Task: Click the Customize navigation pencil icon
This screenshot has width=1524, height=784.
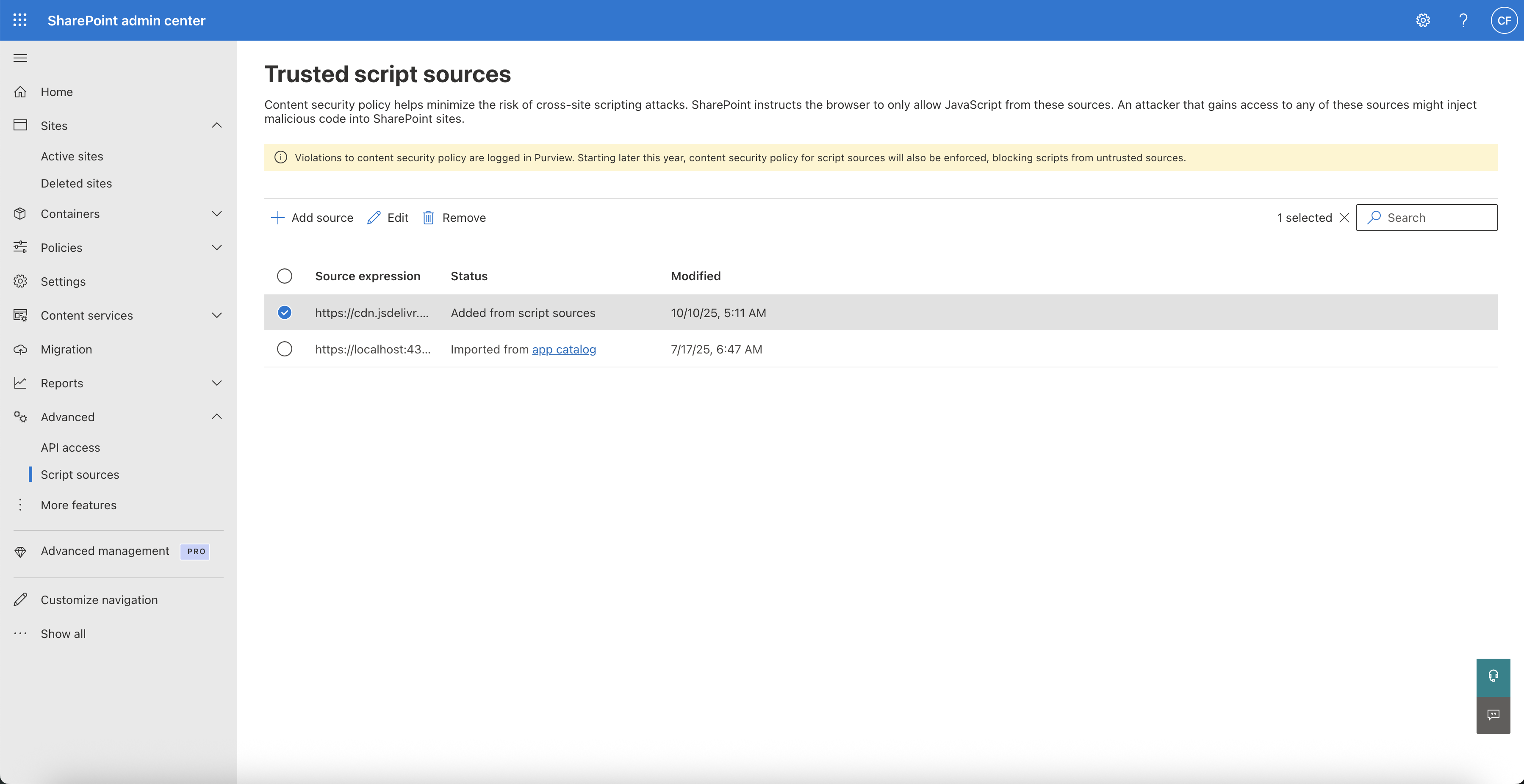Action: coord(20,599)
